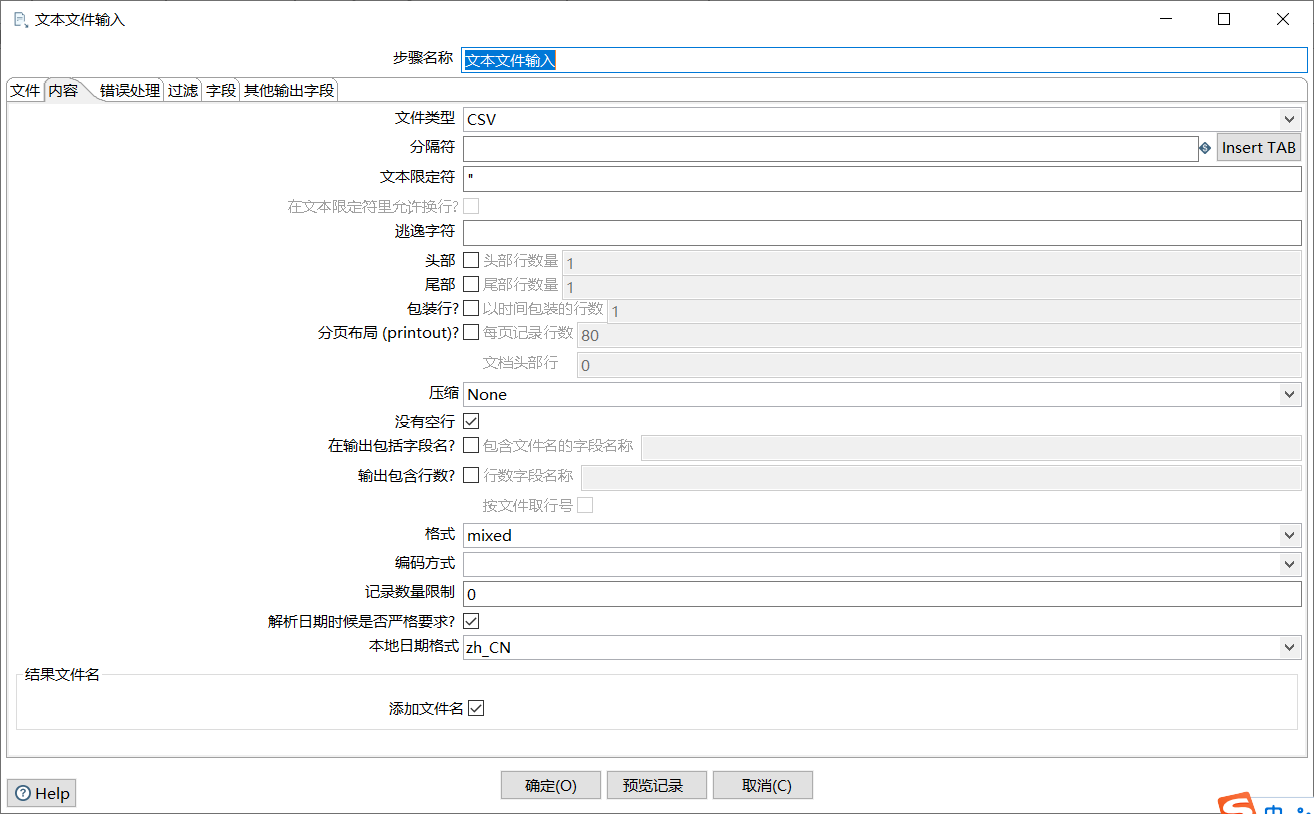This screenshot has height=814, width=1314.
Task: Enable the 分页布局 (printout)? checkbox
Action: click(471, 332)
